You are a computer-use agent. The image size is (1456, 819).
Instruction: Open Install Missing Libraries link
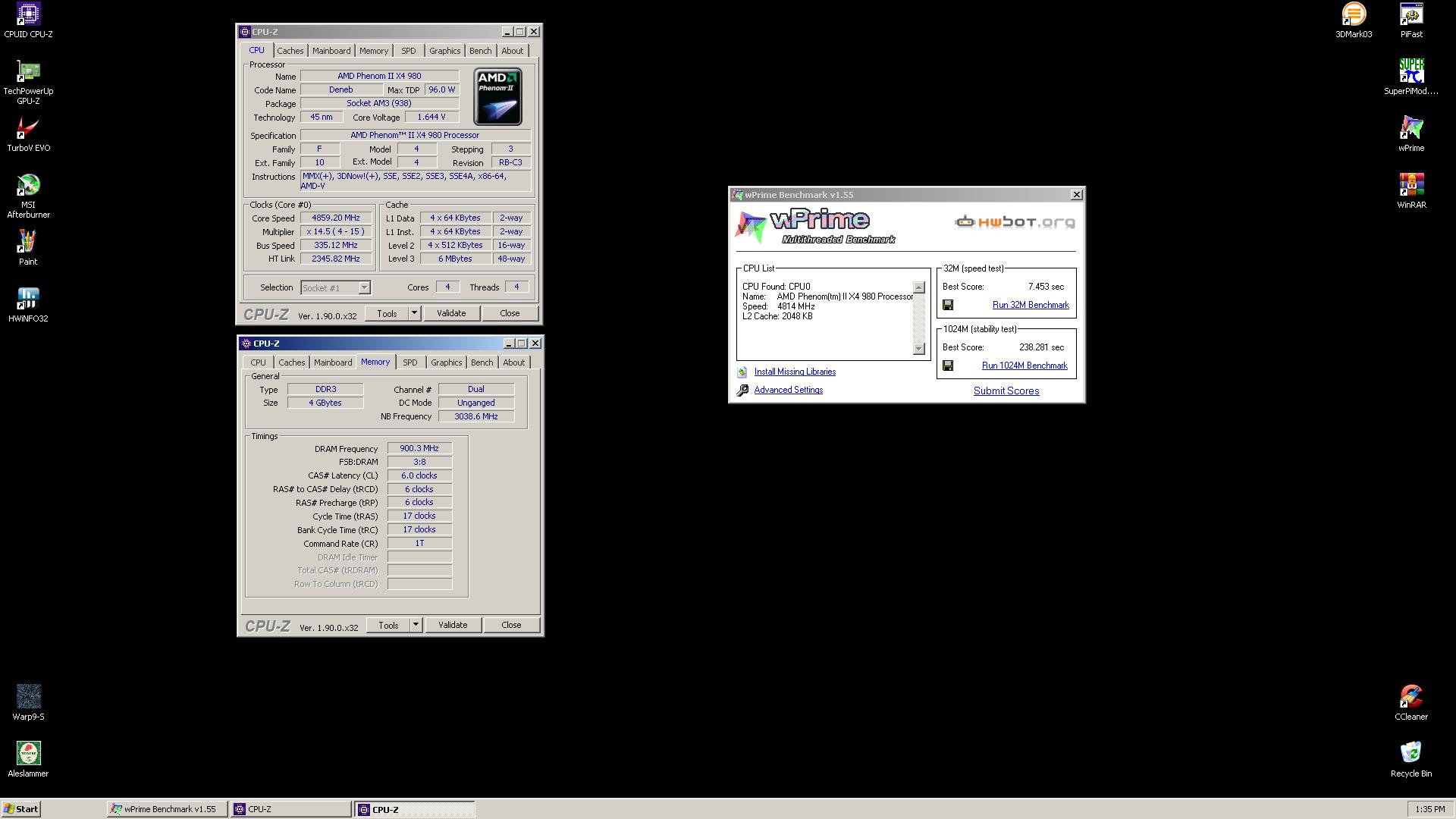(795, 372)
